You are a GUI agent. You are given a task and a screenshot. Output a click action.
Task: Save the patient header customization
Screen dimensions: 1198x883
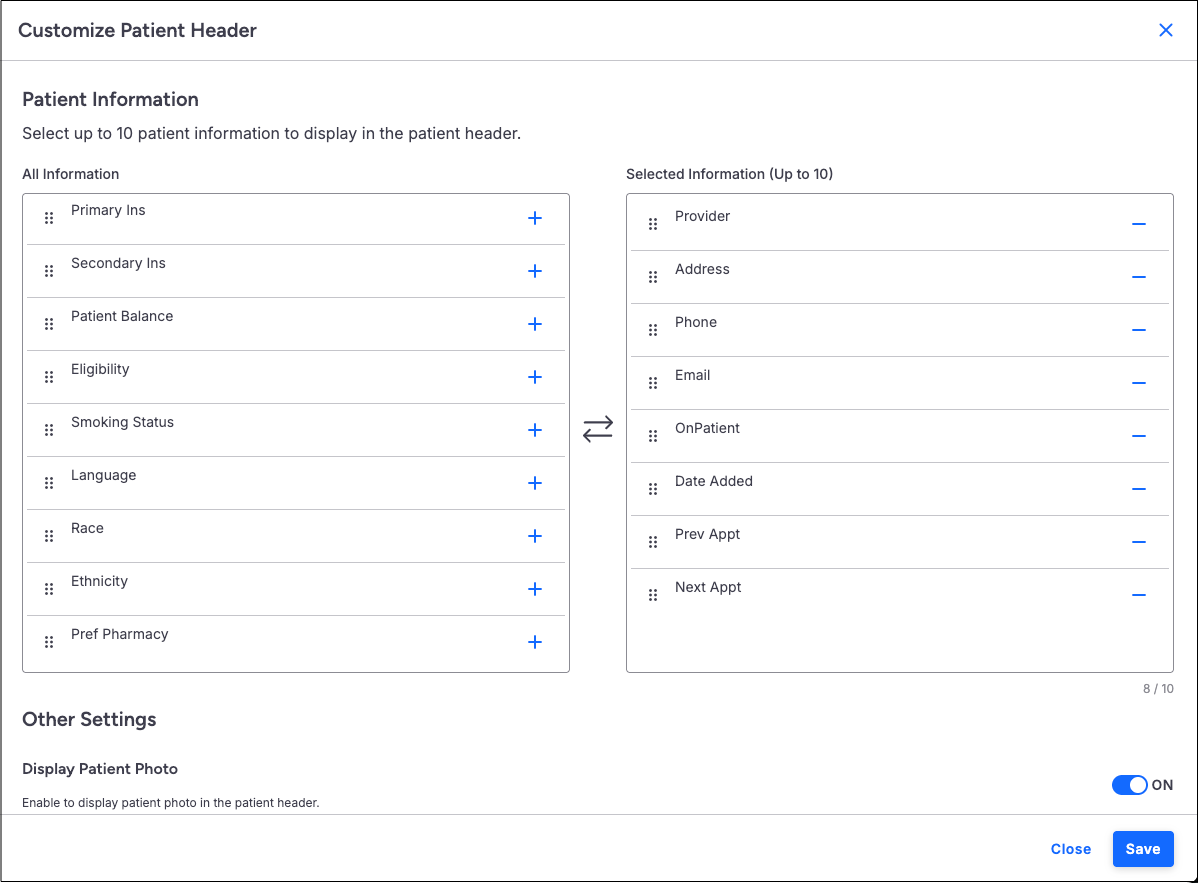1142,849
